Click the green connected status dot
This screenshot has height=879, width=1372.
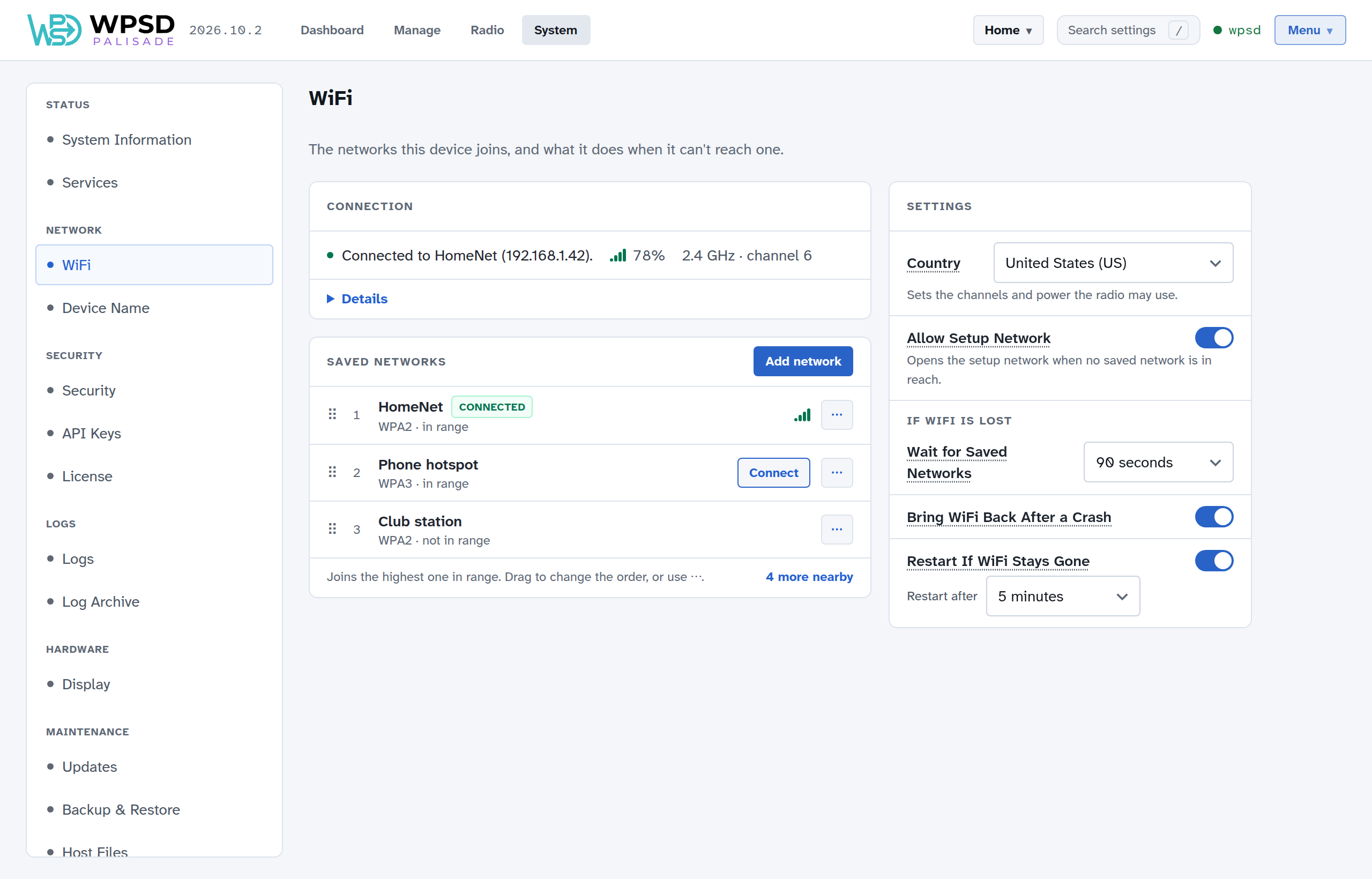click(330, 256)
